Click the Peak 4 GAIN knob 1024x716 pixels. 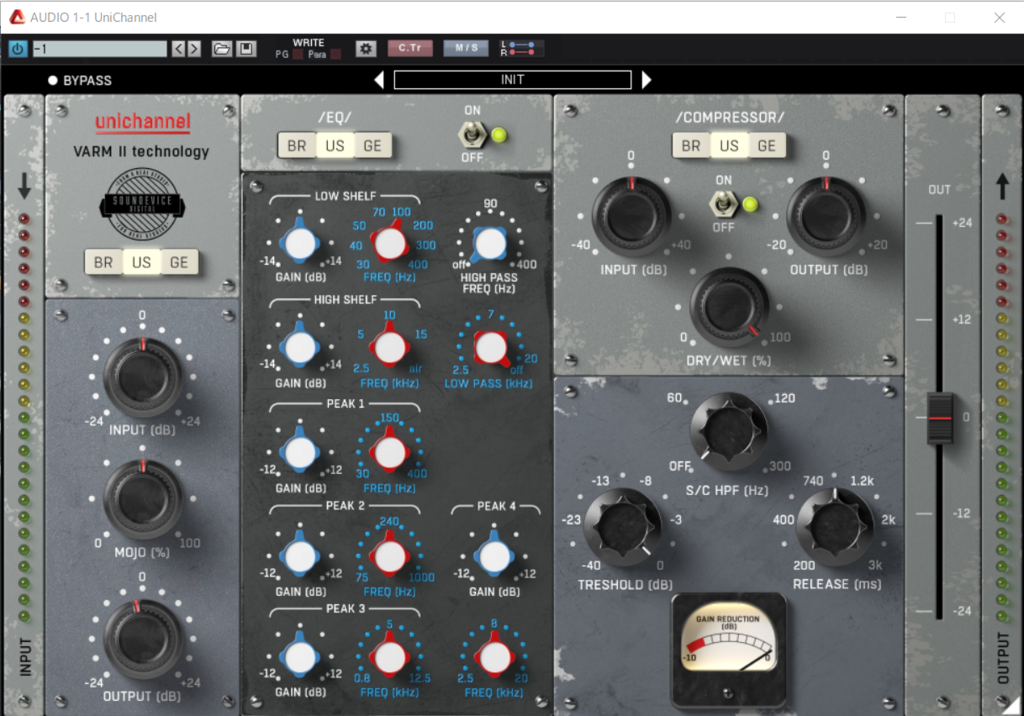[494, 556]
